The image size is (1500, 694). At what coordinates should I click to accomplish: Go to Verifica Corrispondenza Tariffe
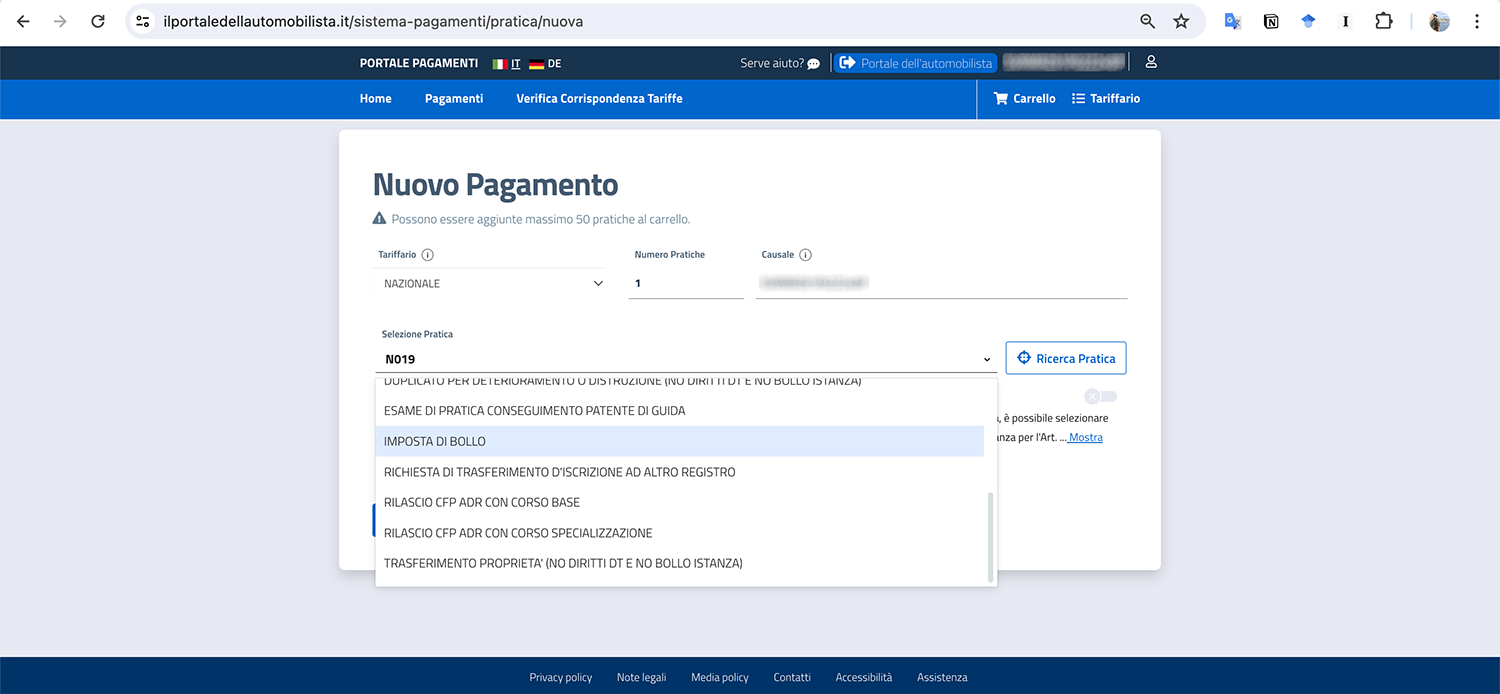tap(599, 98)
